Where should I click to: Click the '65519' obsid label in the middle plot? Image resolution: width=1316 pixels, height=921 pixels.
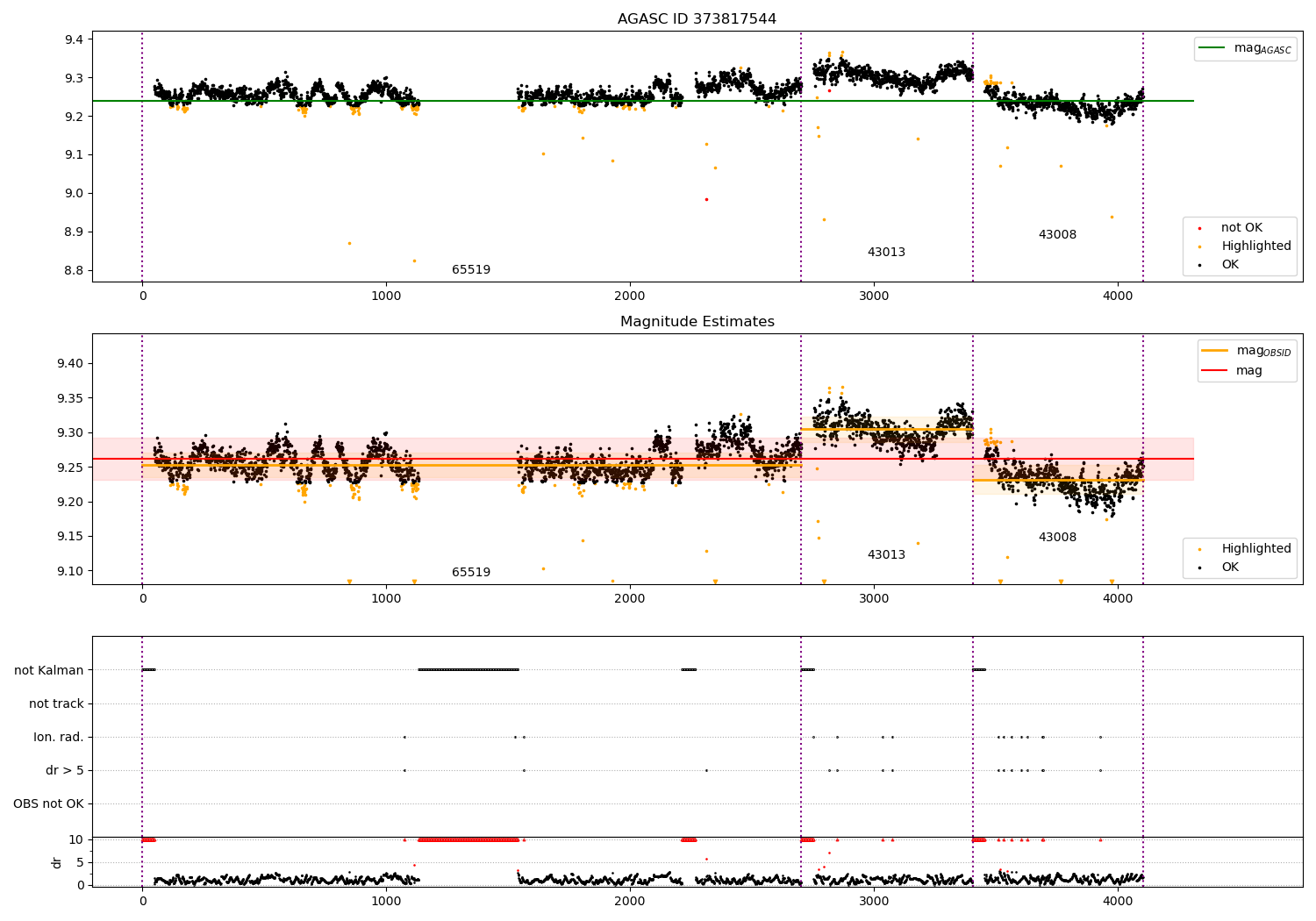471,573
